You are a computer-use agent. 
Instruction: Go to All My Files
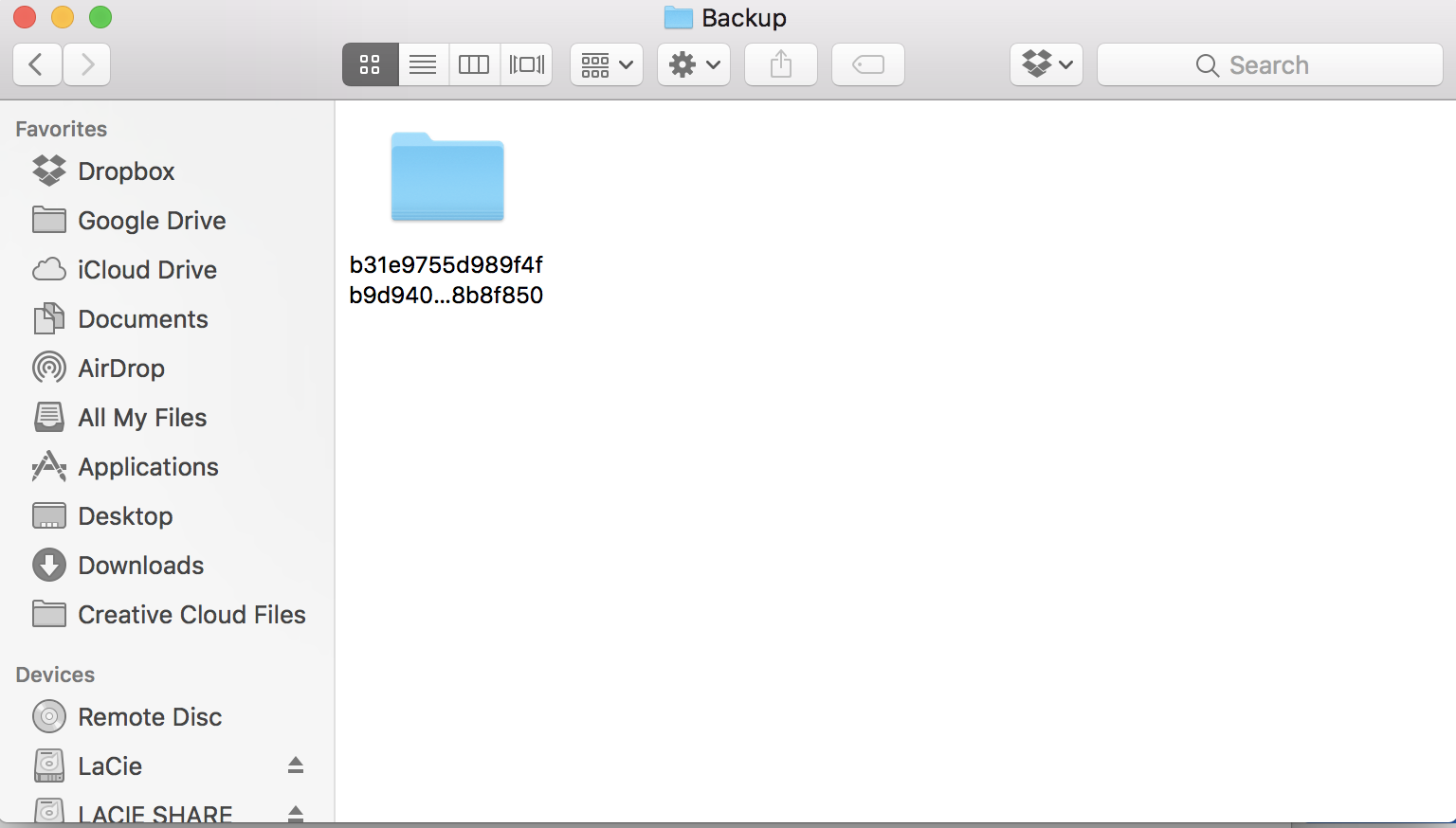(x=142, y=417)
